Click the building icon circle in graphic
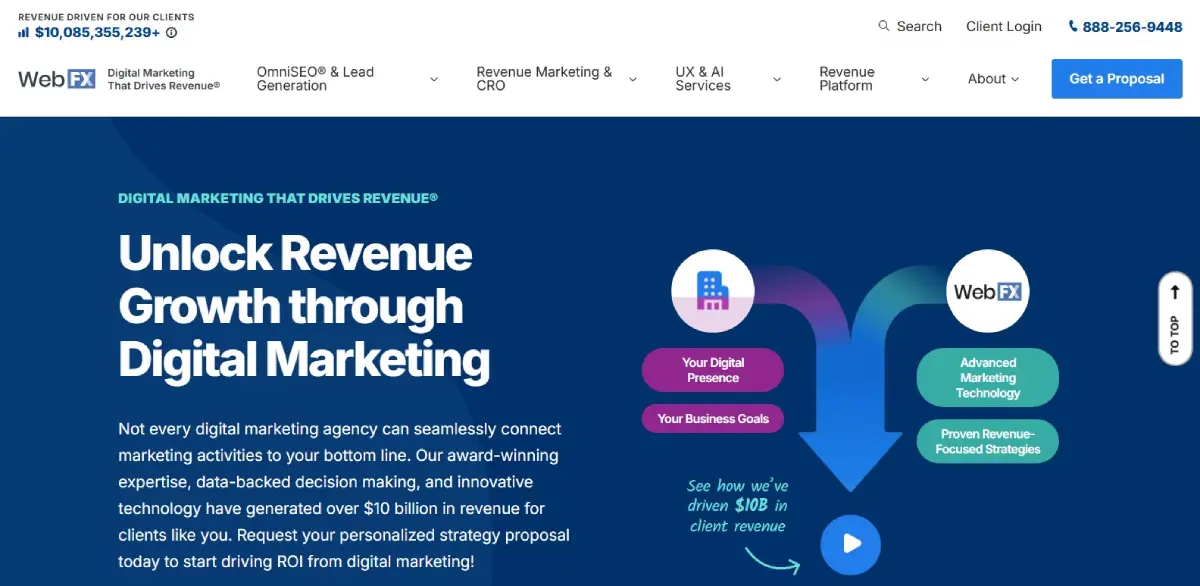 pyautogui.click(x=712, y=291)
